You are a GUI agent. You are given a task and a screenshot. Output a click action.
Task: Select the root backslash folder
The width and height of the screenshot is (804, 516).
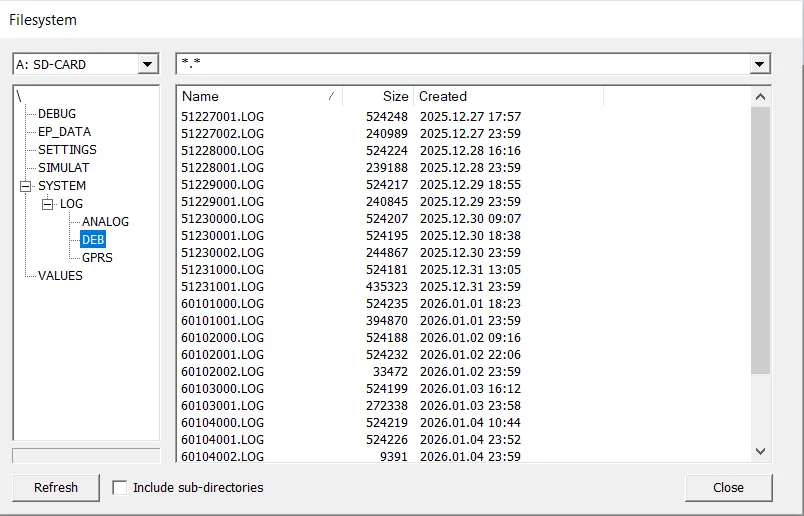pyautogui.click(x=19, y=96)
